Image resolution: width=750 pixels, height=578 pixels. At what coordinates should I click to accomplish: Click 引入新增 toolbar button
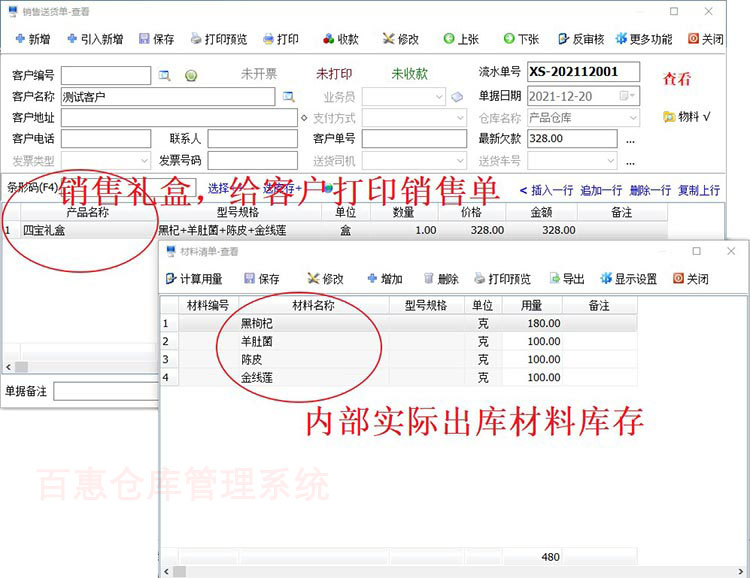(95, 39)
